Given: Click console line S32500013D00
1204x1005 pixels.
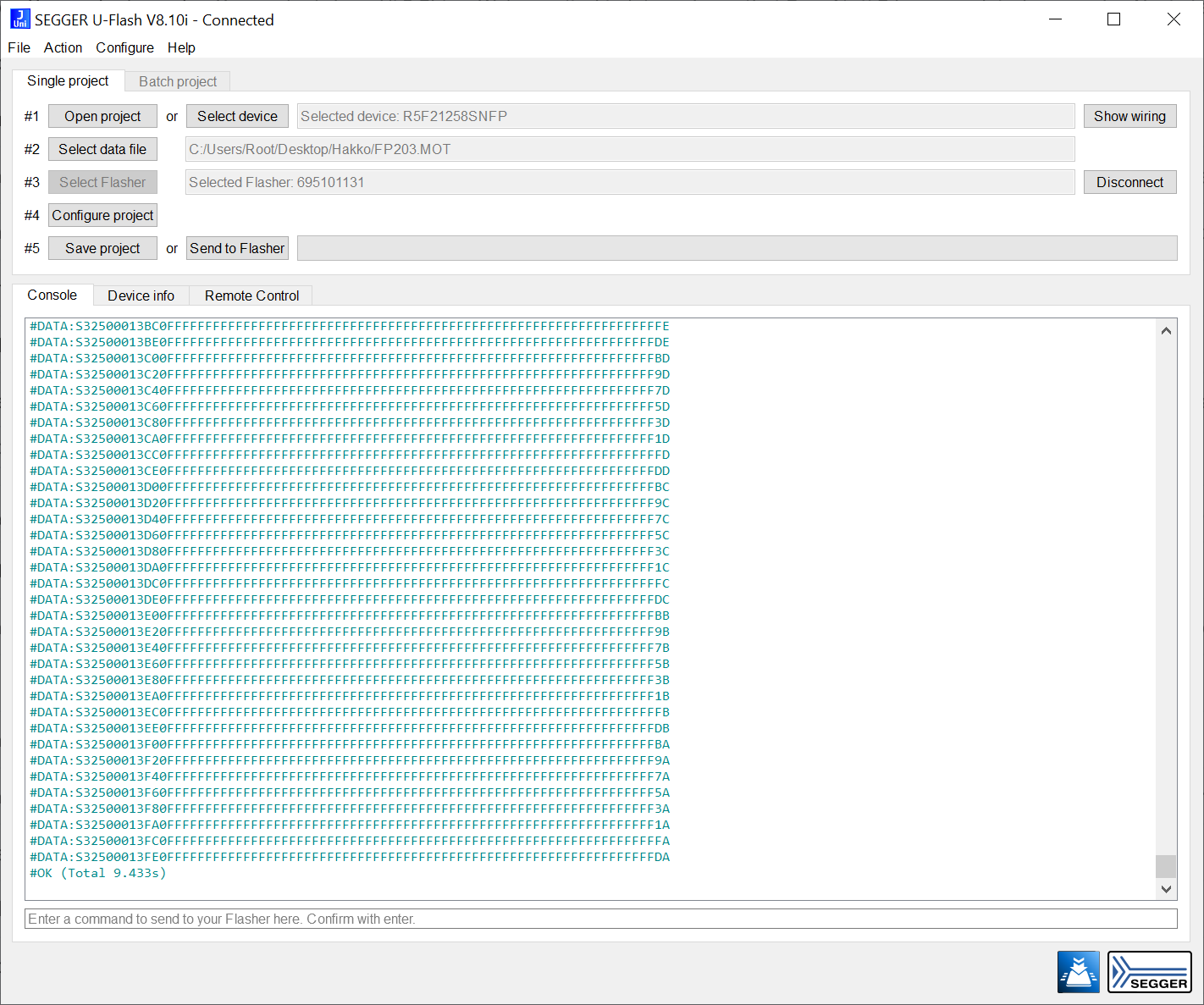Looking at the screenshot, I should 350,487.
